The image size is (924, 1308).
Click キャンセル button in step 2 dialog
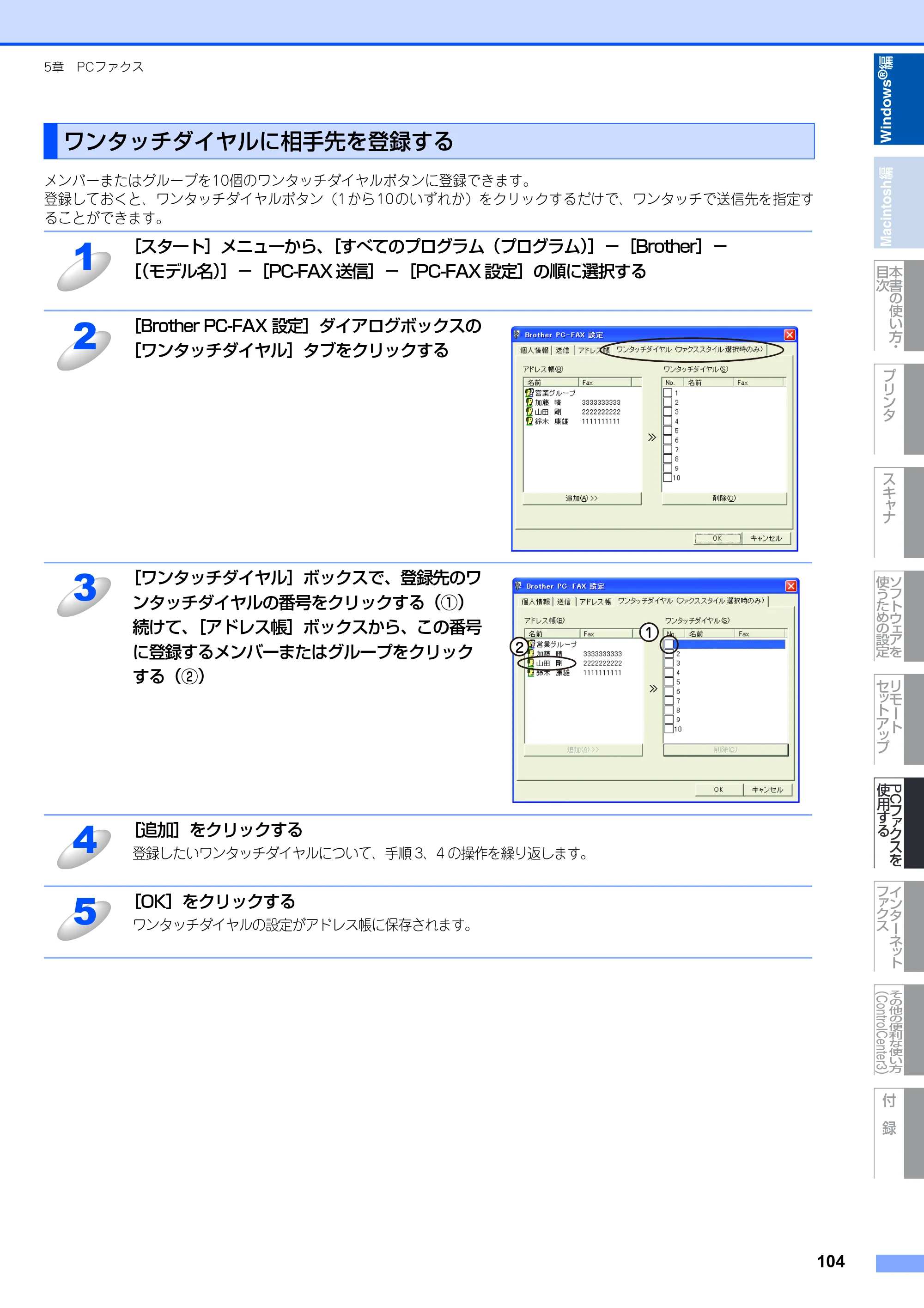pos(766,538)
